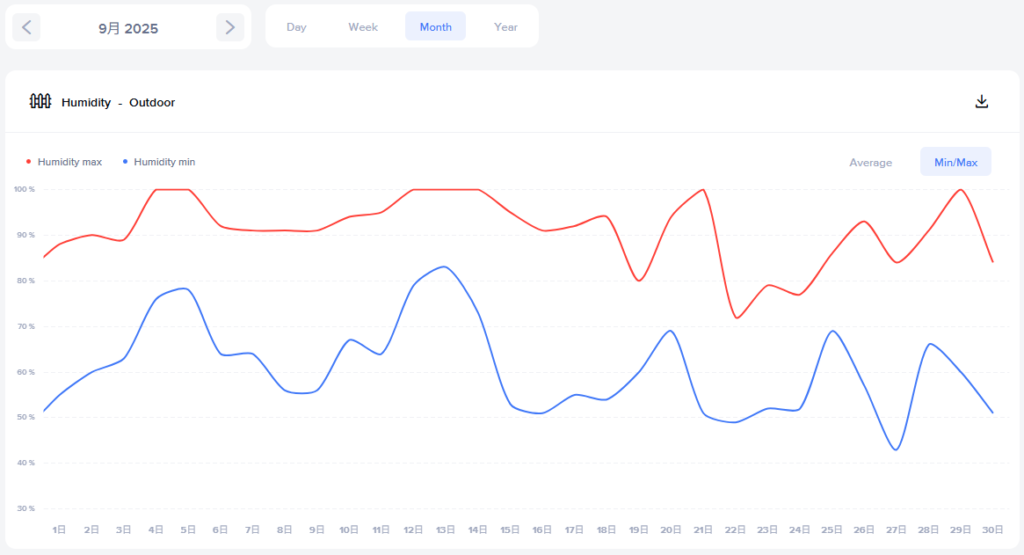
Task: Switch to the Week tab
Action: tap(363, 27)
